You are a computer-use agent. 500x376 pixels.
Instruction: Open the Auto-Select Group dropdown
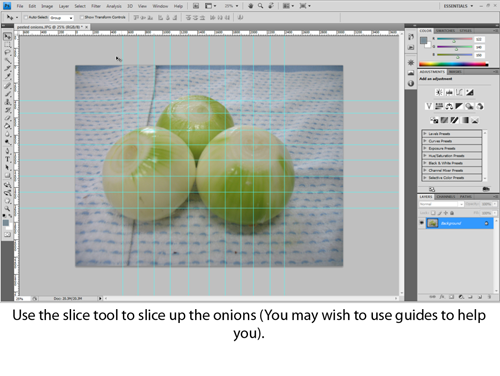[x=62, y=18]
